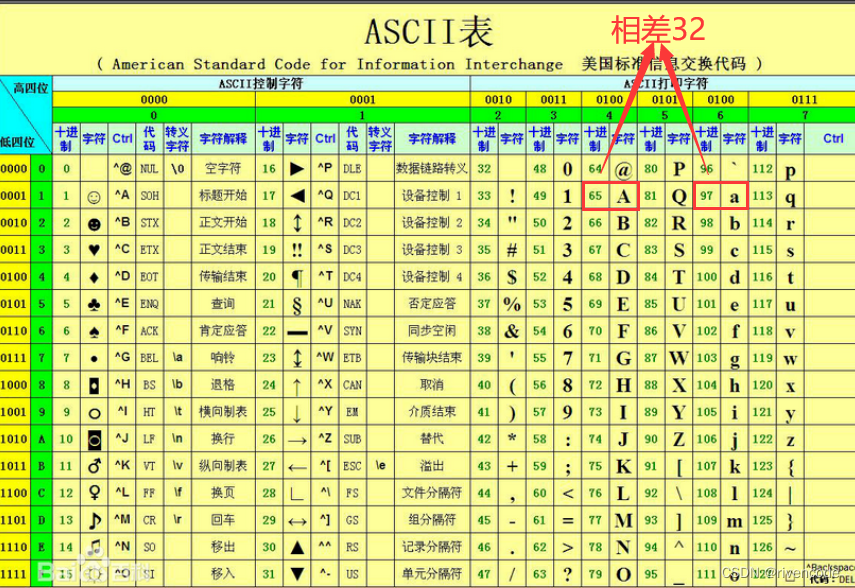Select the "^[" Ctrl cell
The image size is (855, 588).
click(325, 466)
